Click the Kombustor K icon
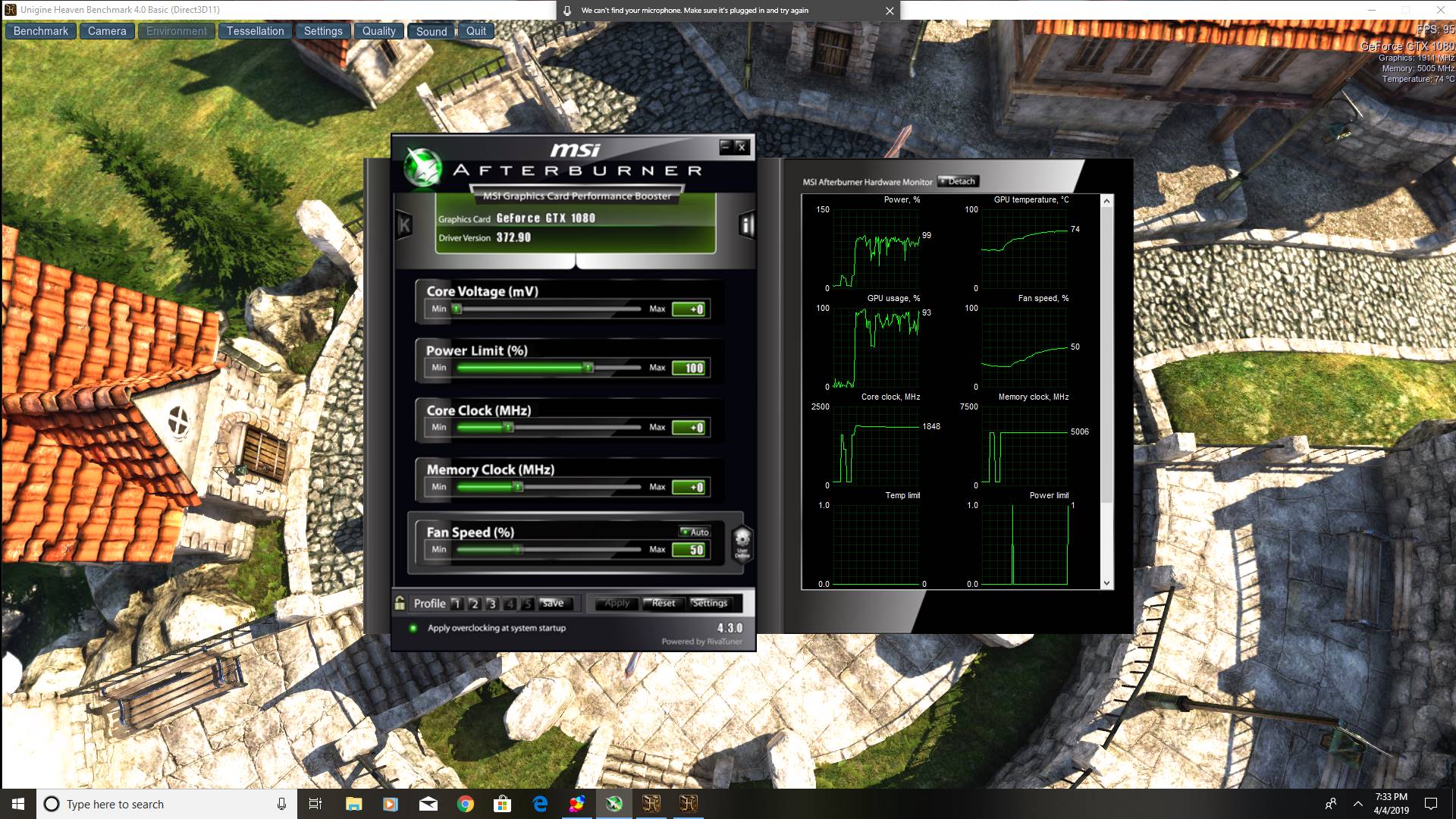The height and width of the screenshot is (819, 1456). point(404,224)
